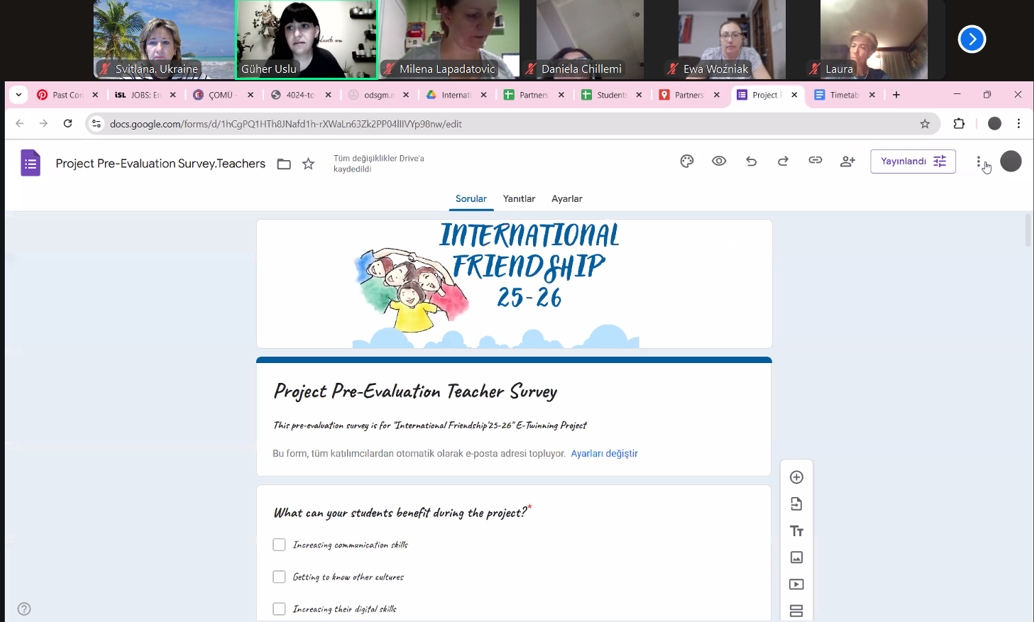
Task: Switch to the Ayarlar tab
Action: 567,199
